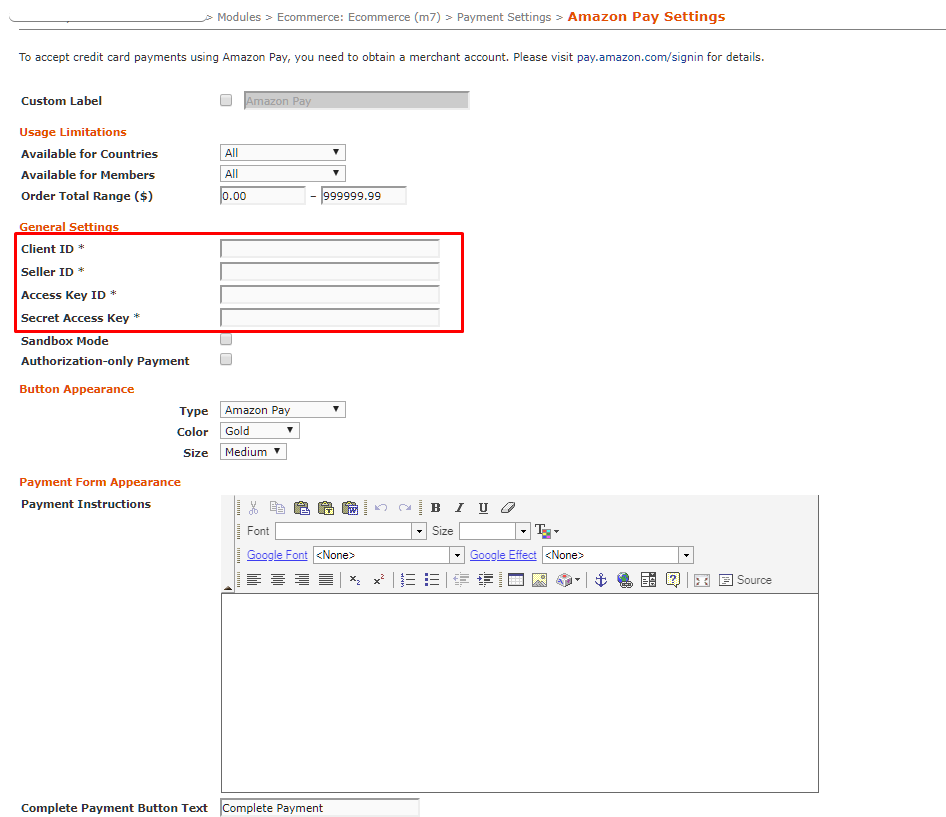Align text left

[254, 580]
